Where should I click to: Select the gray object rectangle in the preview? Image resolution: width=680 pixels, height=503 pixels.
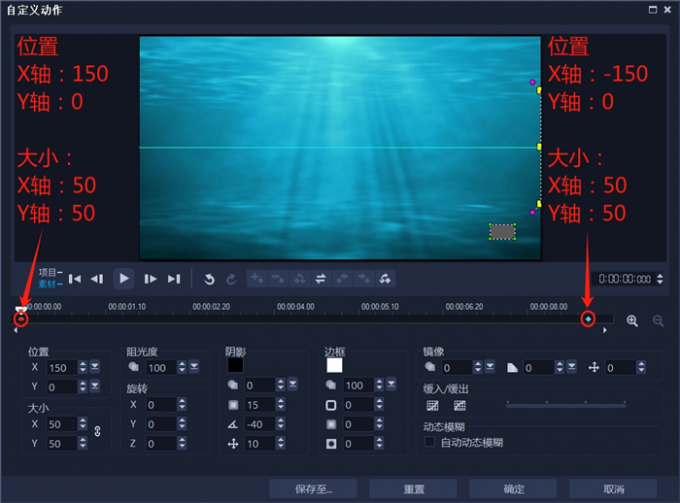[x=503, y=232]
